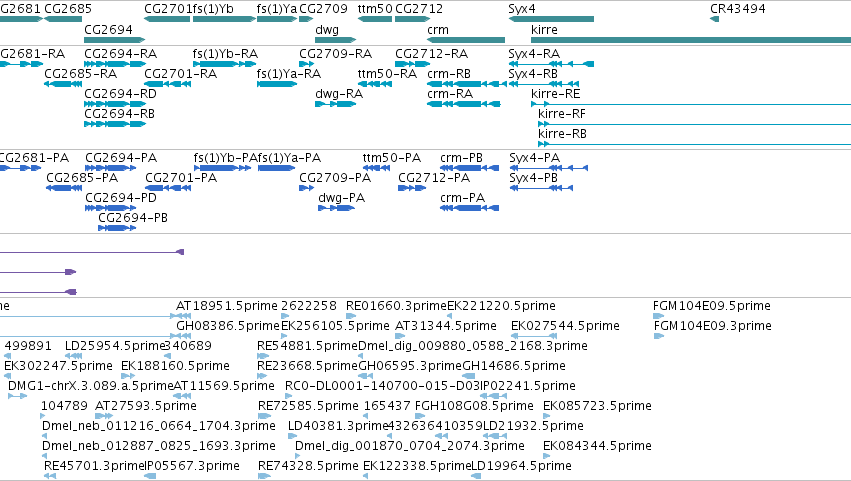Screen dimensions: 851x481
Task: Select transcript CG2712-RA
Action: [431, 54]
